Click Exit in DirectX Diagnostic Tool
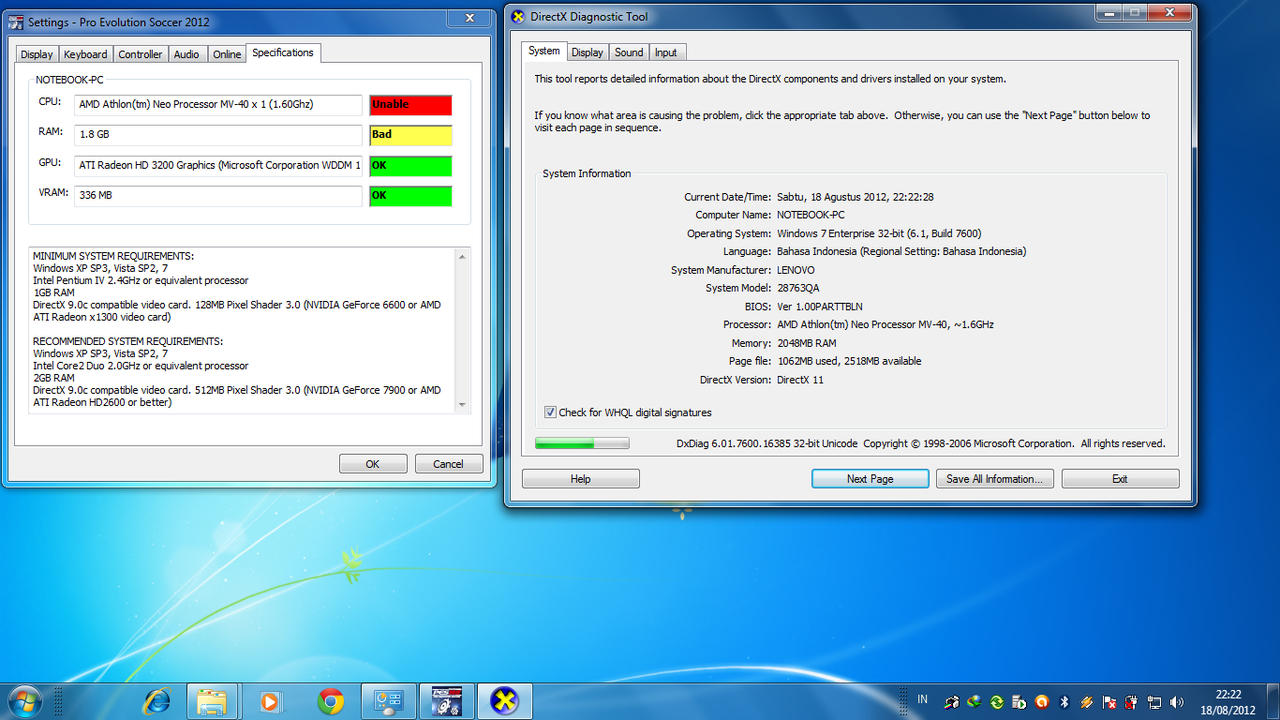 click(x=1120, y=479)
